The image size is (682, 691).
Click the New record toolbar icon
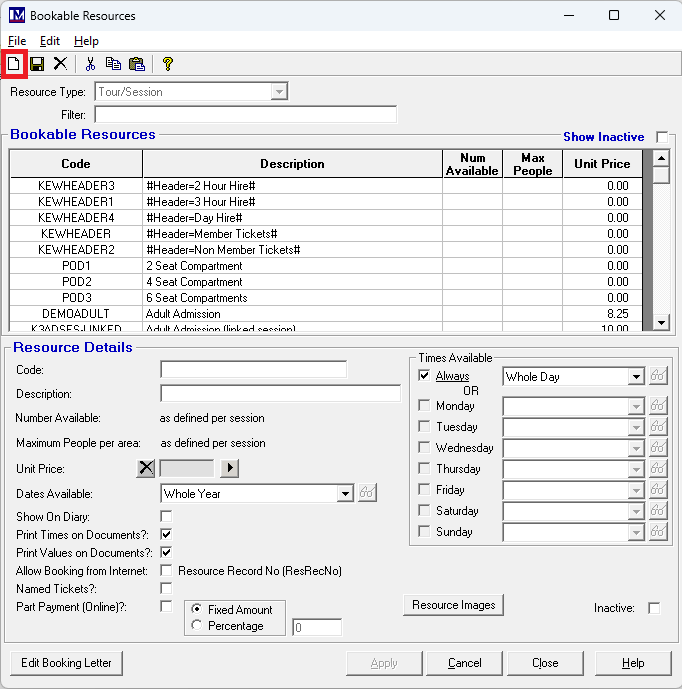[14, 64]
